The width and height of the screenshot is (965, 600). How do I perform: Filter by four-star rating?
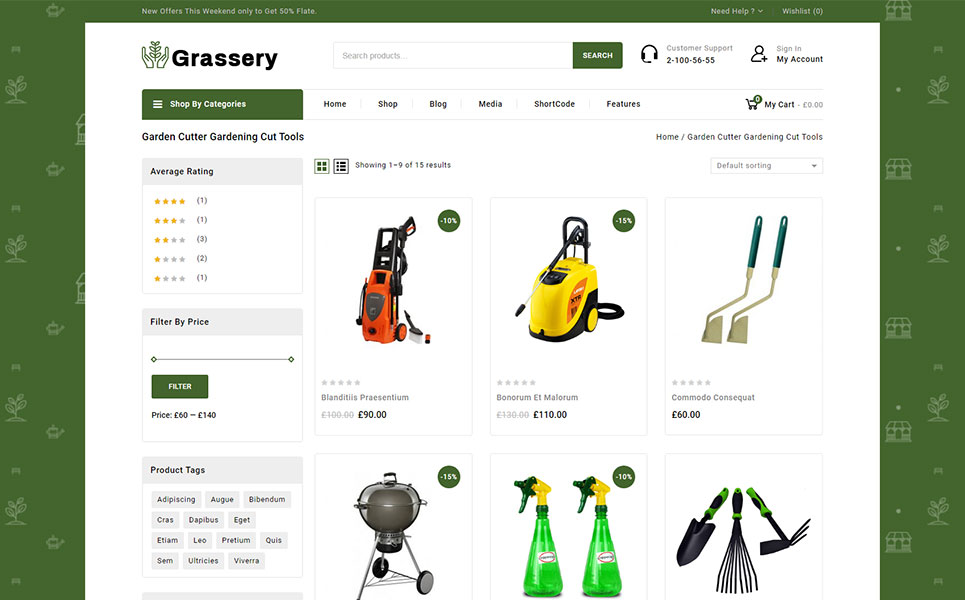click(x=169, y=201)
